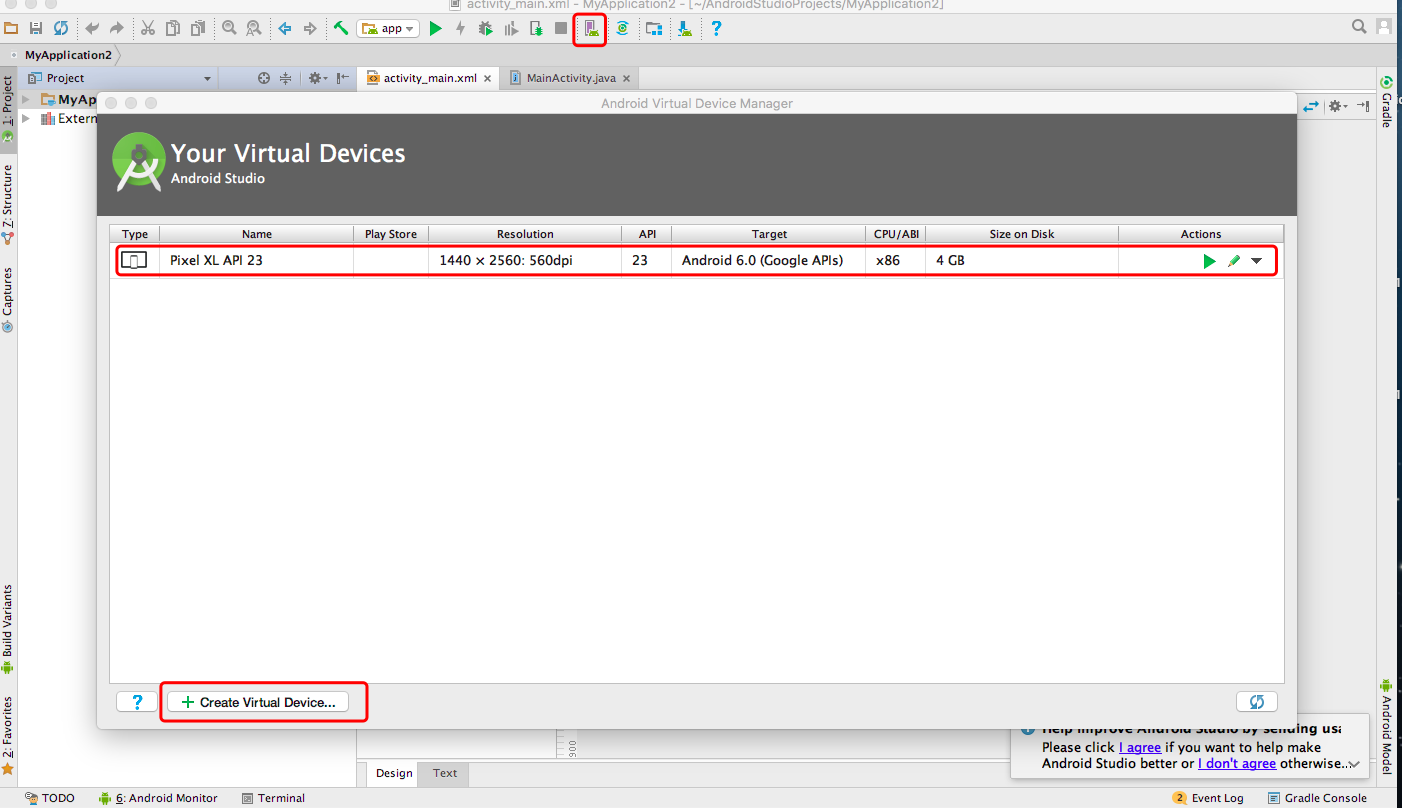Open the AVD Manager toolbar icon
Viewport: 1402px width, 808px height.
pyautogui.click(x=590, y=28)
